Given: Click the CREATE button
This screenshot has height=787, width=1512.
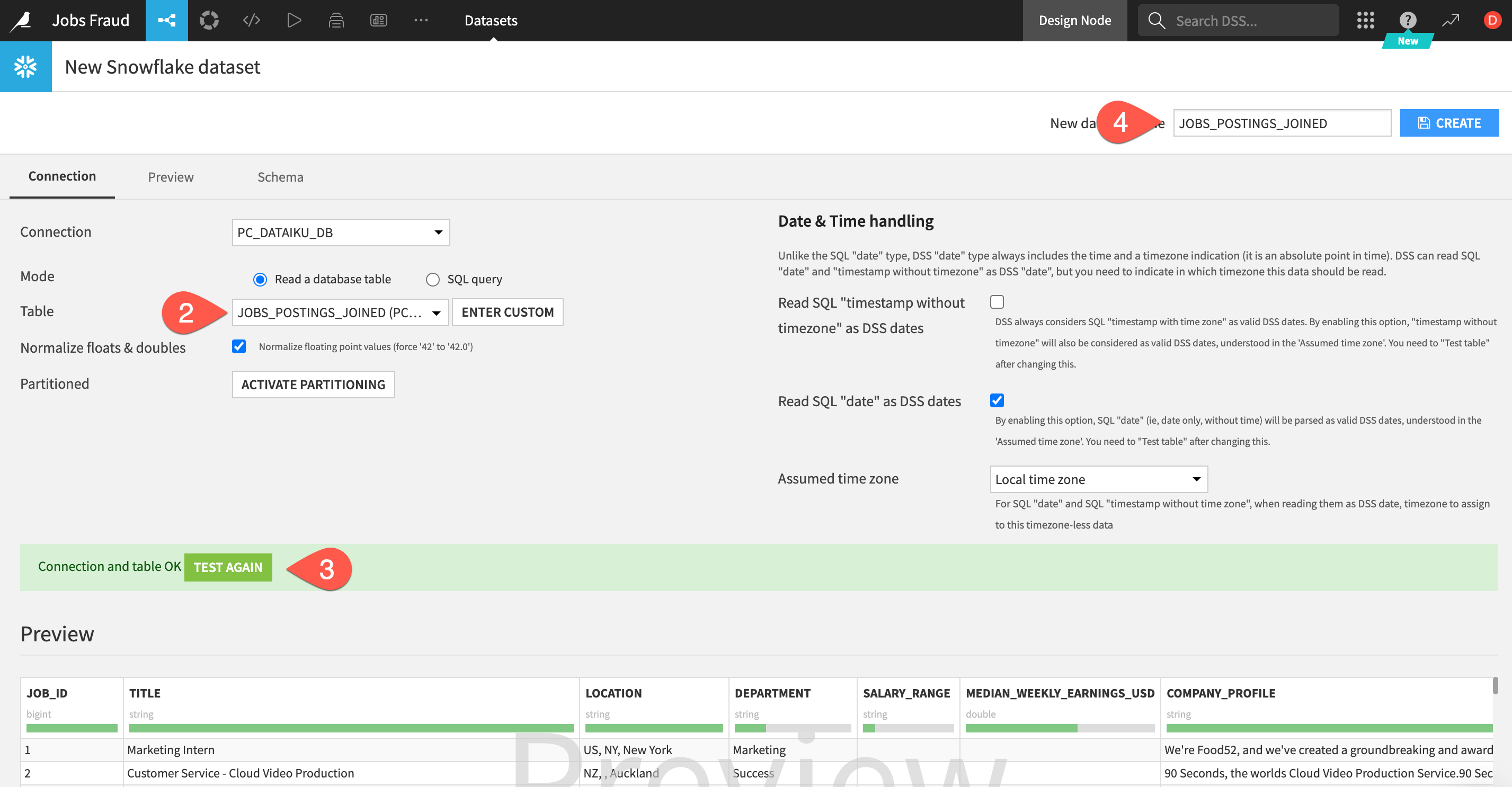Looking at the screenshot, I should tap(1448, 123).
